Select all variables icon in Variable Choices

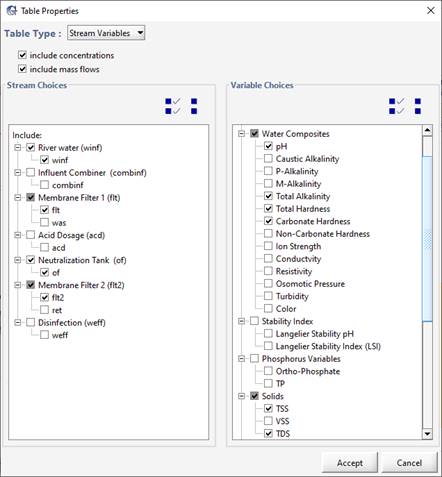[x=396, y=106]
